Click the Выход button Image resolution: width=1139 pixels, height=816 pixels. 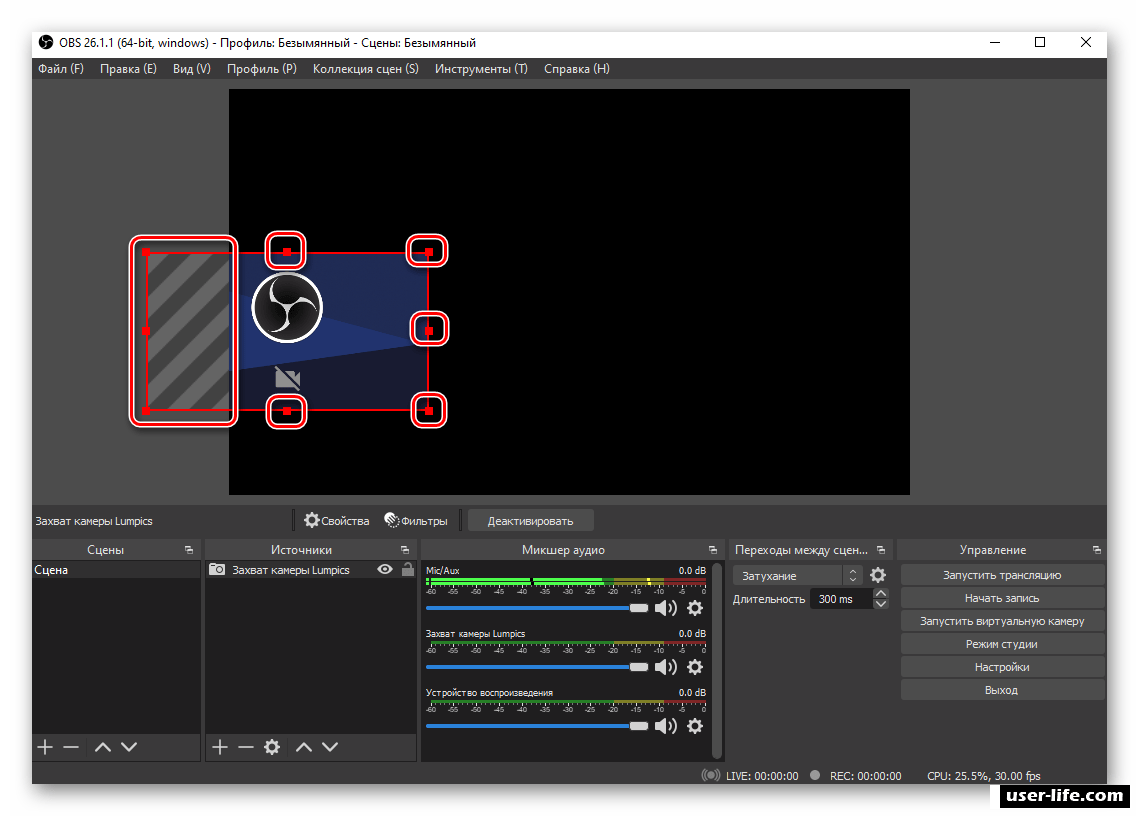pyautogui.click(x=1002, y=690)
